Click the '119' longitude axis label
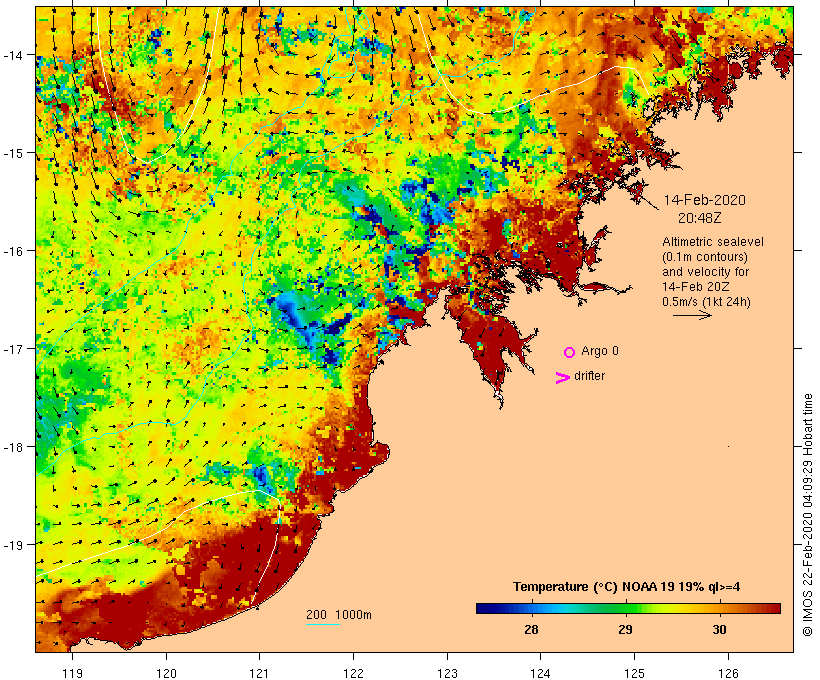 coord(72,673)
